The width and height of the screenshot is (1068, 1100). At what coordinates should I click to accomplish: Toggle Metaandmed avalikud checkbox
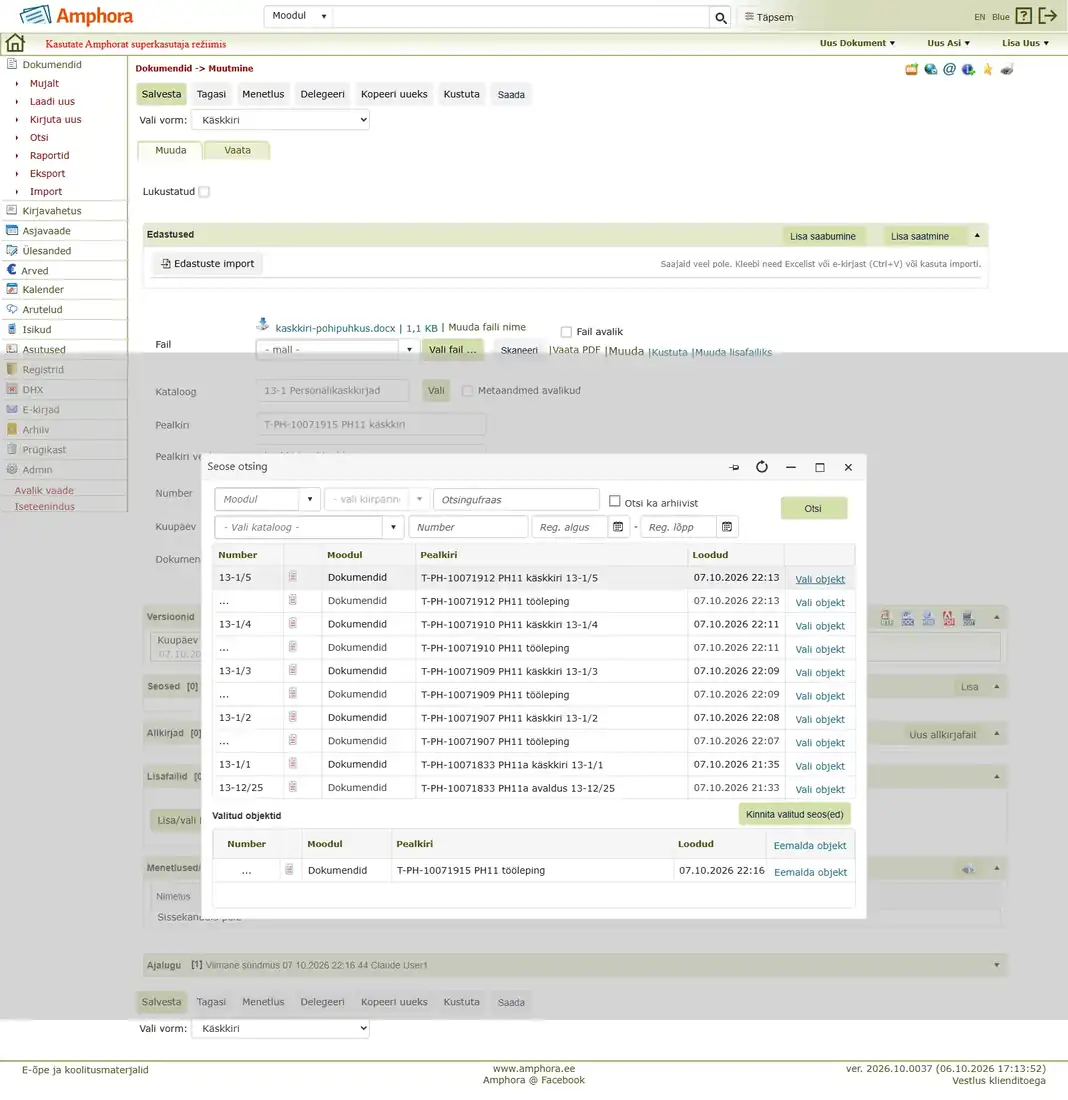[x=467, y=391]
